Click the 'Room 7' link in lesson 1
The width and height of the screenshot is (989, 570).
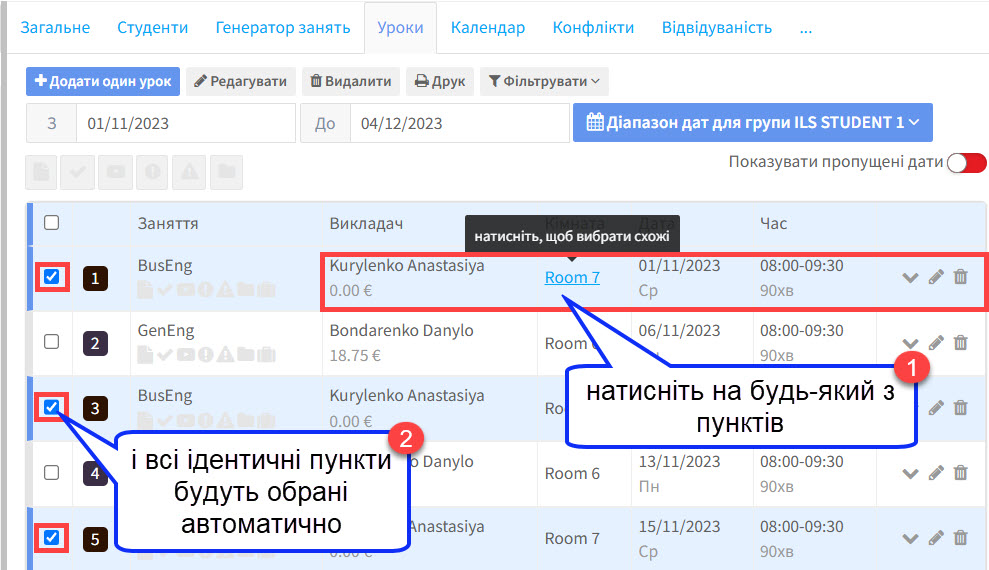pos(572,277)
